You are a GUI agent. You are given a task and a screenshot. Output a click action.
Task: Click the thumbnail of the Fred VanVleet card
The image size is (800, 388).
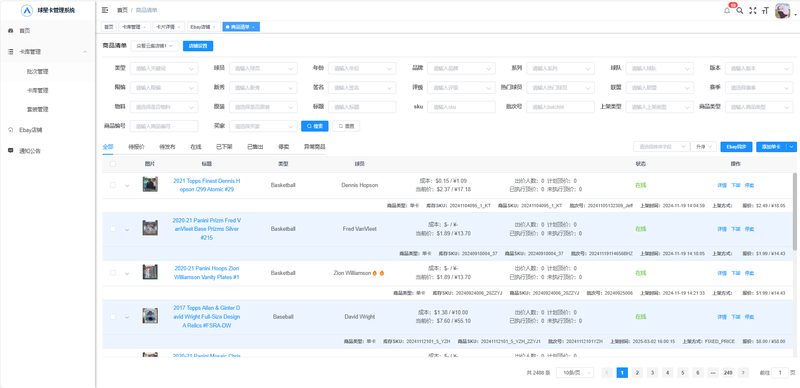[150, 228]
